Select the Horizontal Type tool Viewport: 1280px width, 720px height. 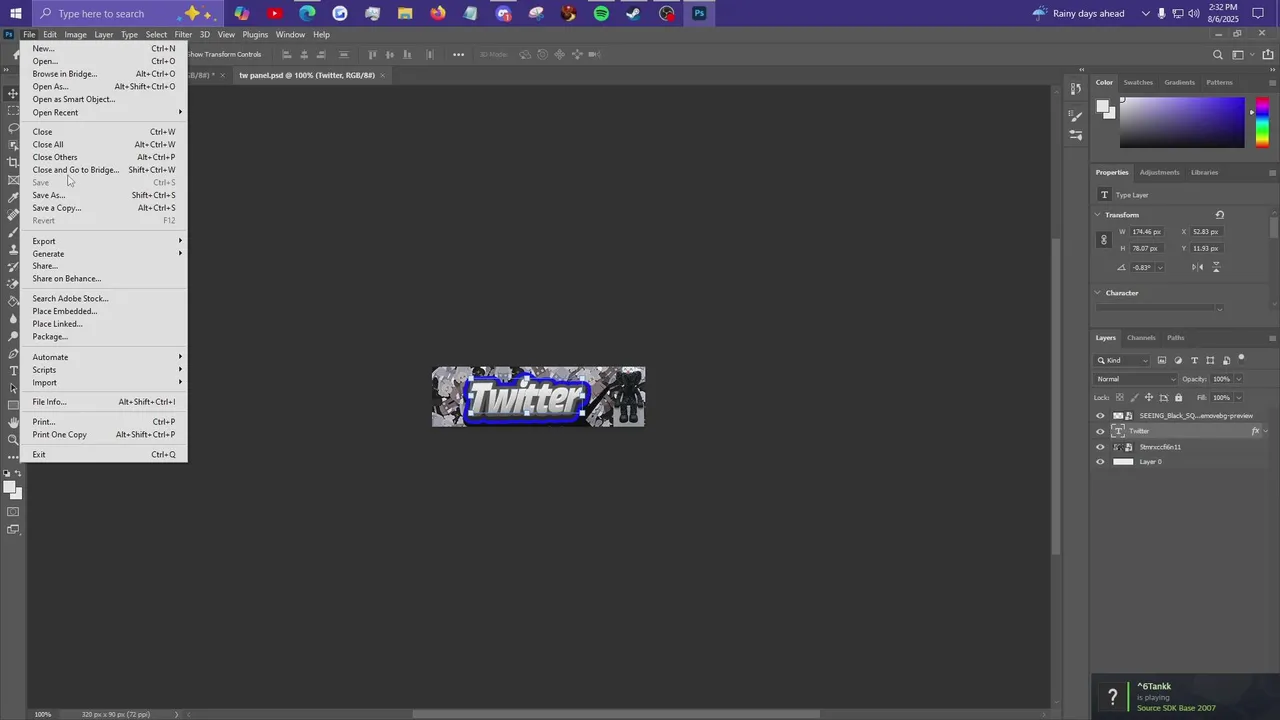13,371
